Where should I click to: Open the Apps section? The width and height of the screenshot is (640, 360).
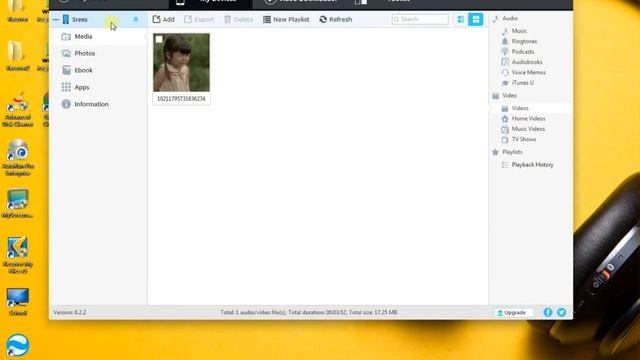coord(82,87)
